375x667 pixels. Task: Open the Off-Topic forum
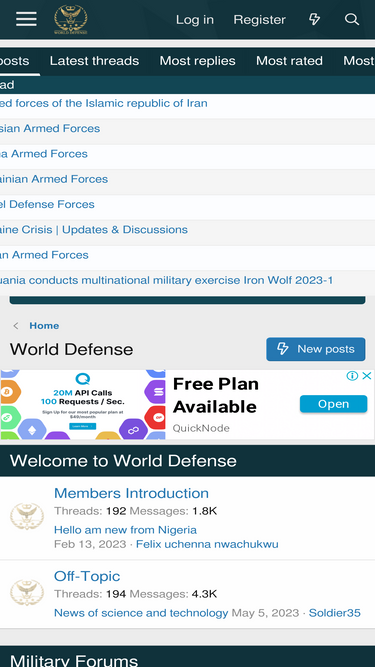tap(87, 576)
